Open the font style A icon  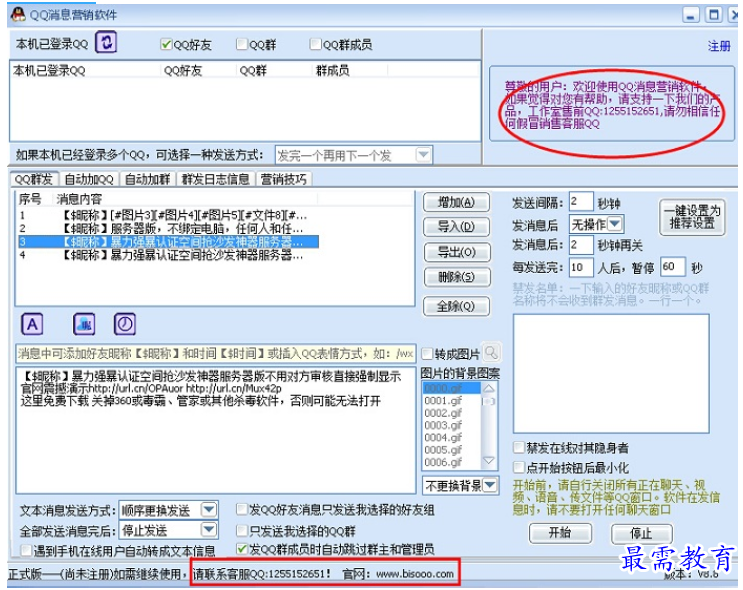pos(32,325)
